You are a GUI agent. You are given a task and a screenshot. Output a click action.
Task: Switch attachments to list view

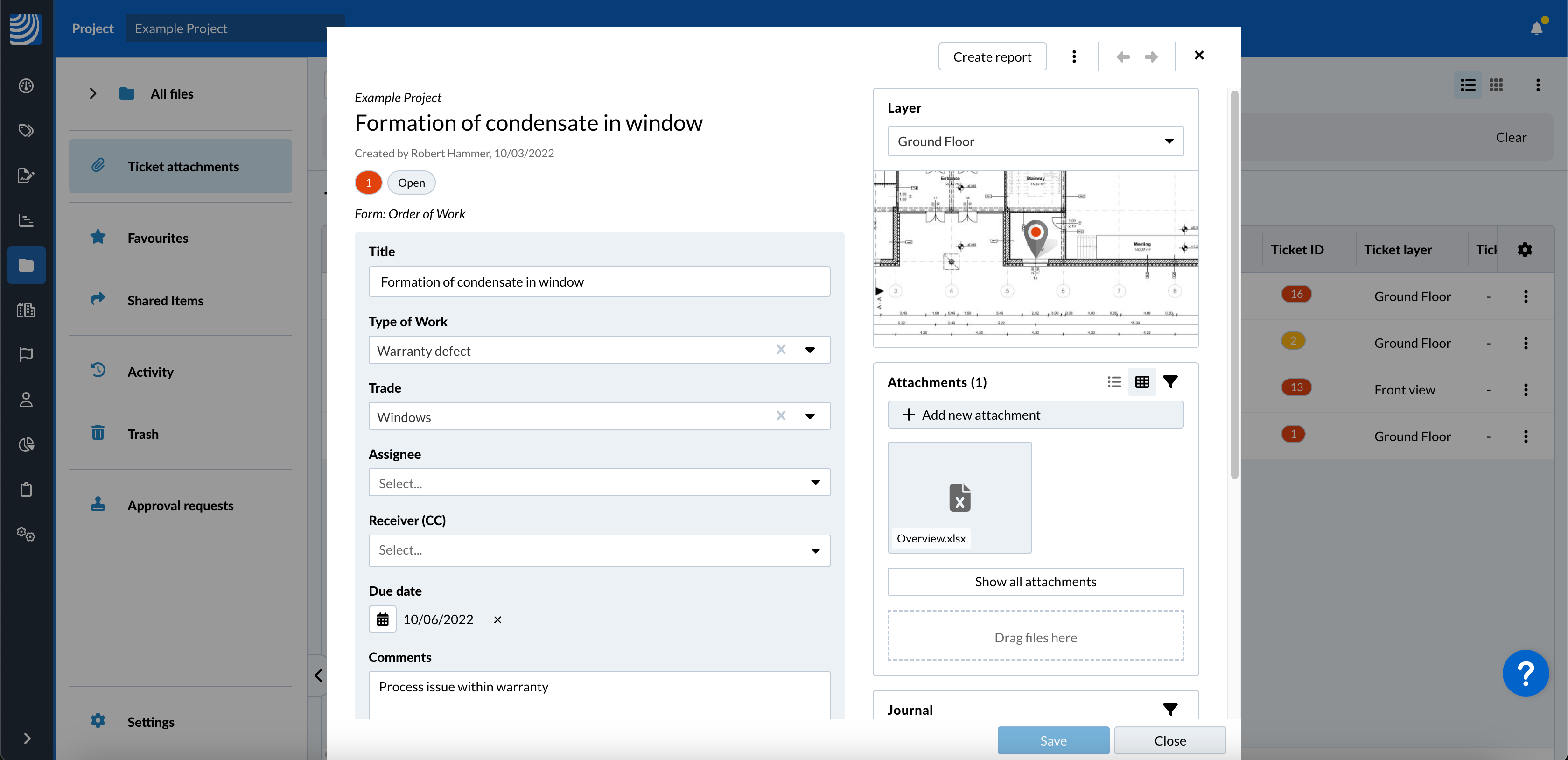point(1114,382)
